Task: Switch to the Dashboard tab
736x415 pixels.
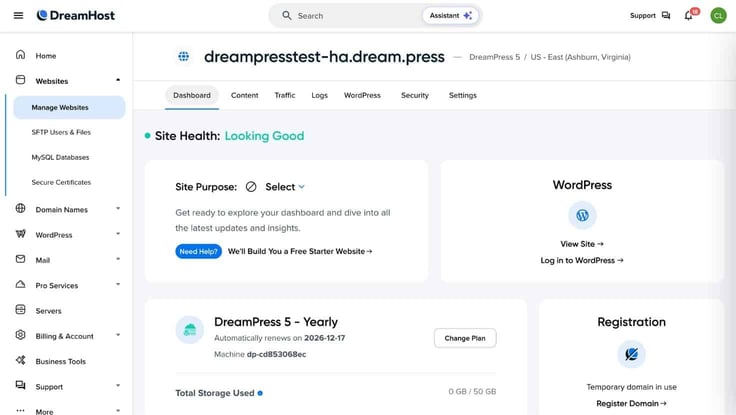Action: [x=192, y=95]
